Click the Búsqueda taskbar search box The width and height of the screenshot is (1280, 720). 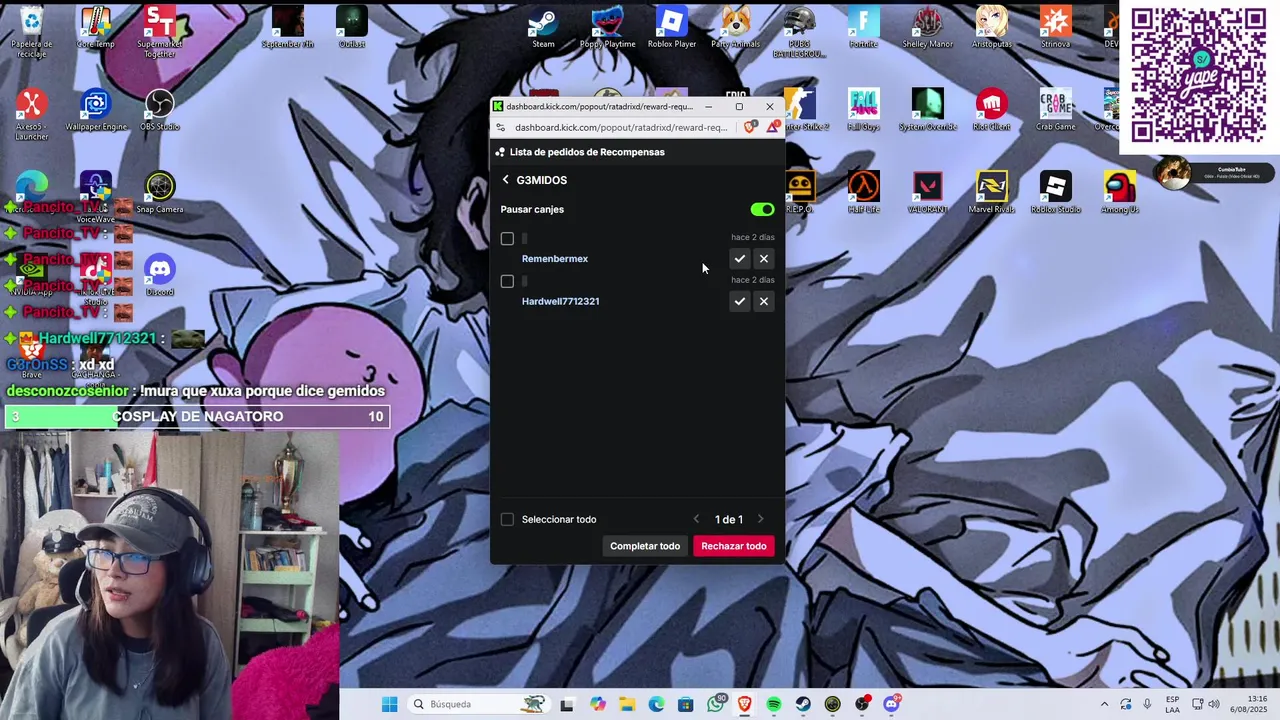(478, 704)
